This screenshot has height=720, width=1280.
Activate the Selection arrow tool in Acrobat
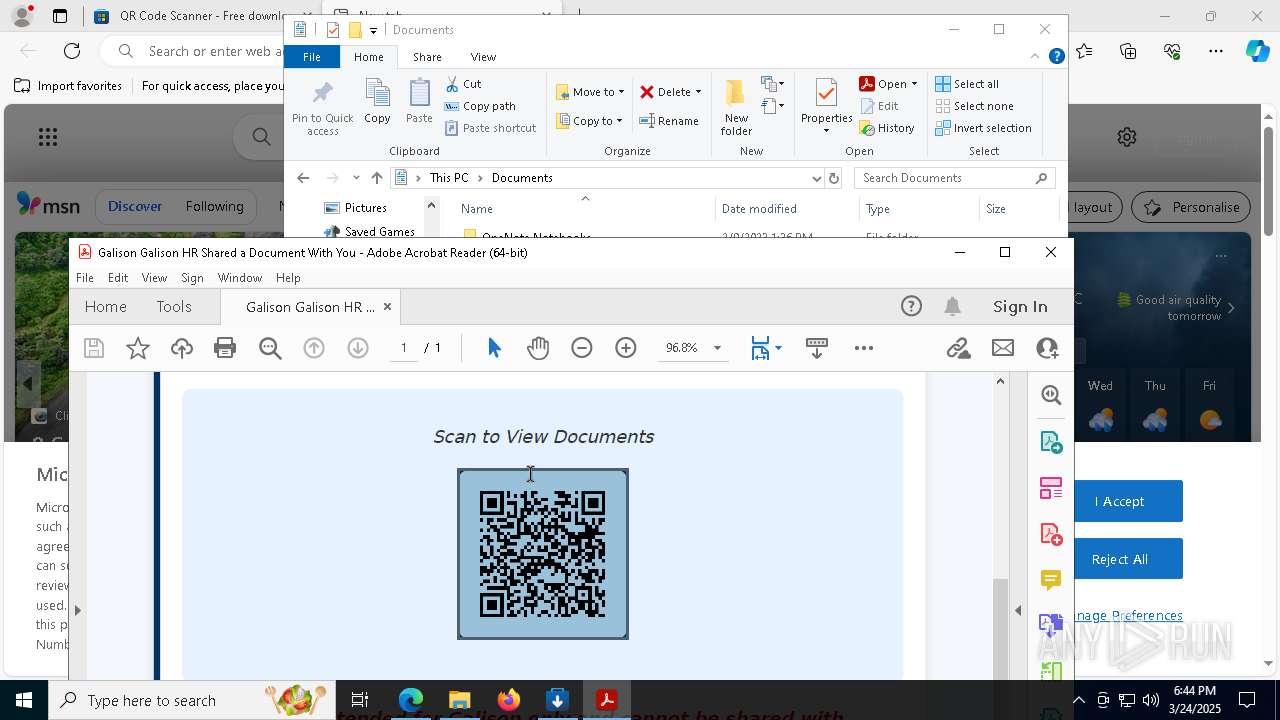click(494, 348)
